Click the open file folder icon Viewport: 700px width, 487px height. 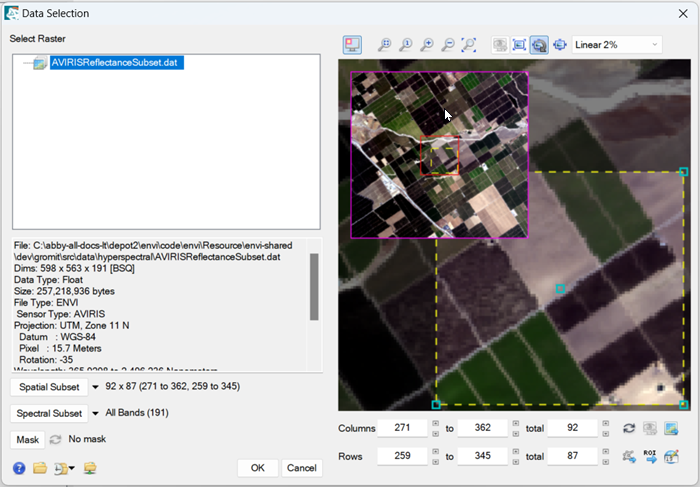(x=40, y=468)
